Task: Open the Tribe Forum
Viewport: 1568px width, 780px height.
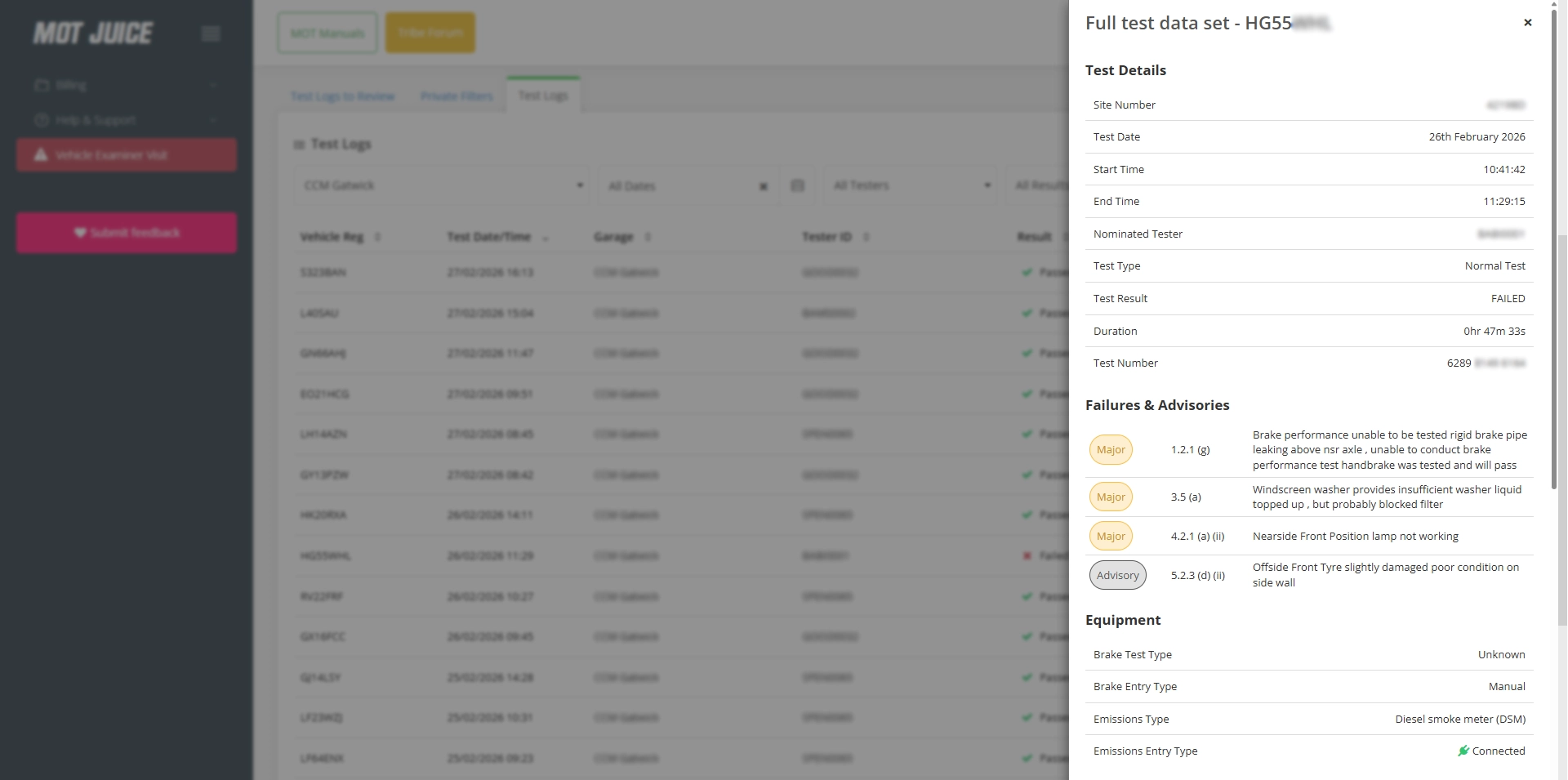Action: point(430,33)
